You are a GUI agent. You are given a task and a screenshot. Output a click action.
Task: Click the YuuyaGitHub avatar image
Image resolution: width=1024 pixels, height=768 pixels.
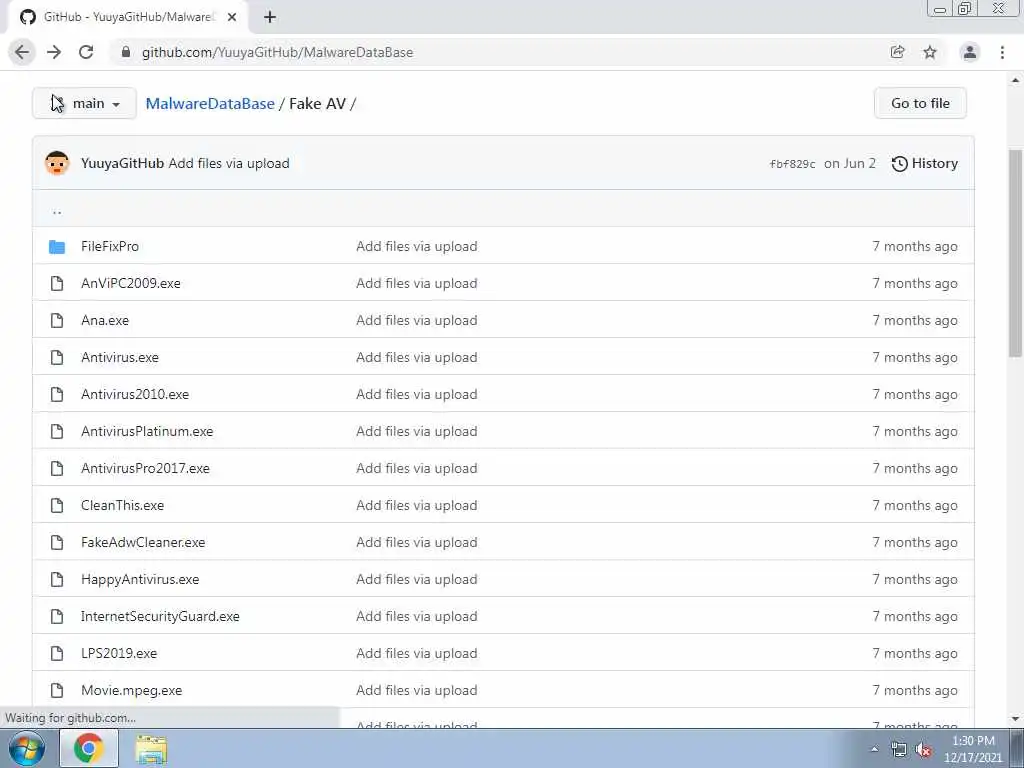[57, 163]
